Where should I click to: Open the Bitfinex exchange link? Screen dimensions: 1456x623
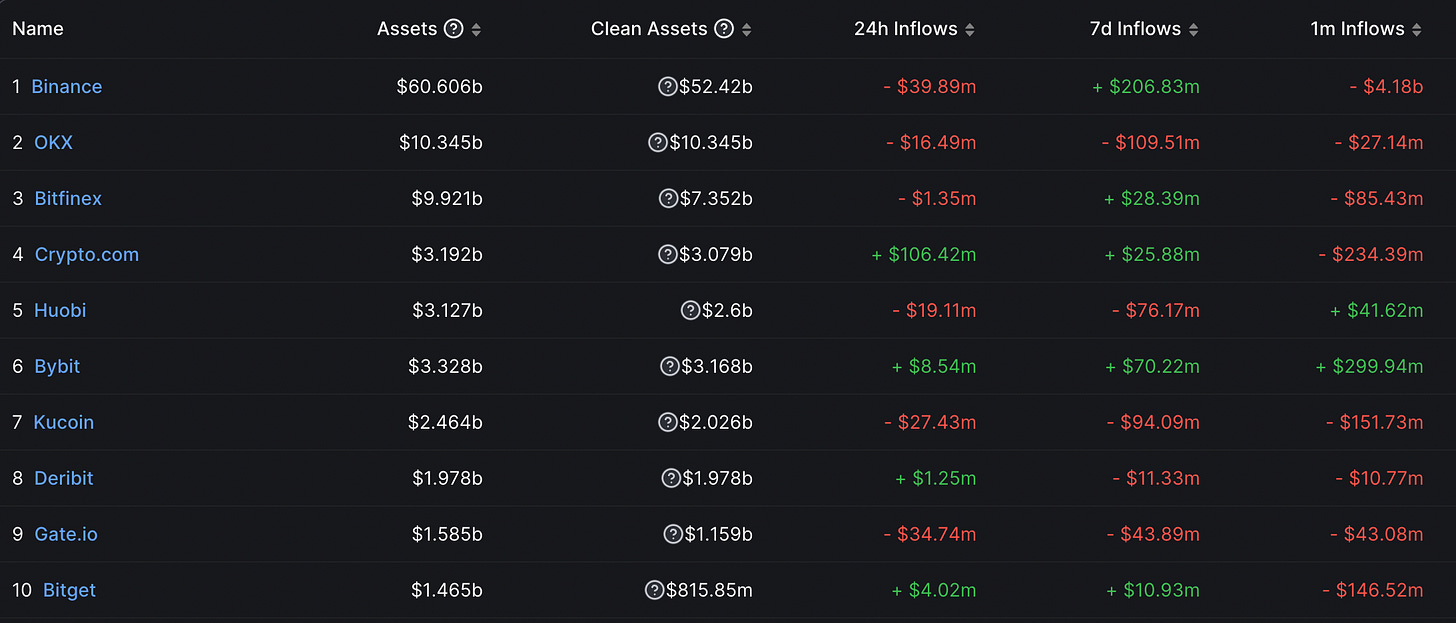tap(68, 199)
